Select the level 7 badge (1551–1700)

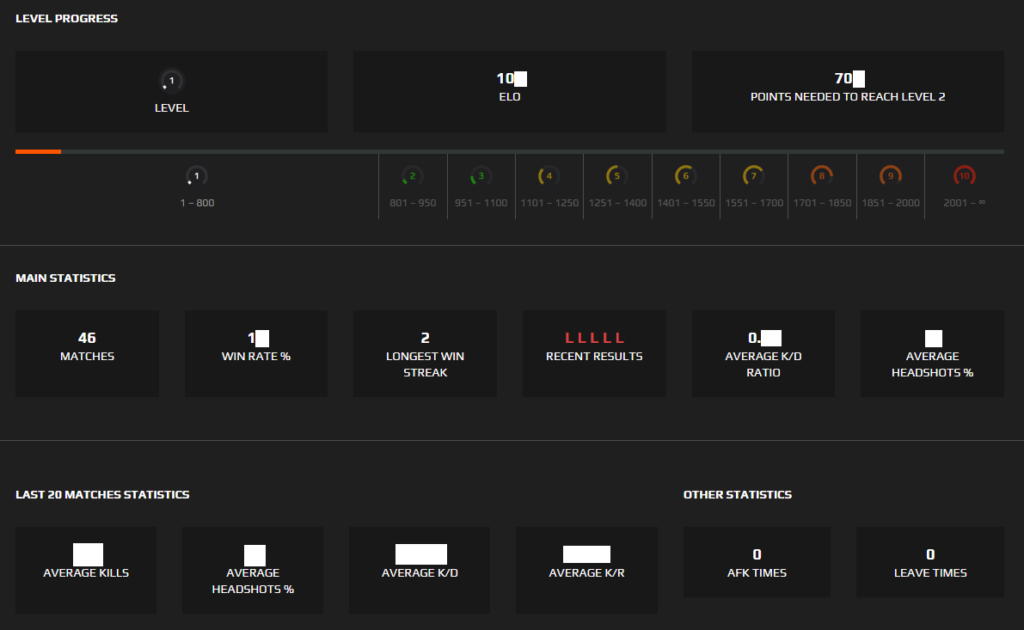point(753,175)
